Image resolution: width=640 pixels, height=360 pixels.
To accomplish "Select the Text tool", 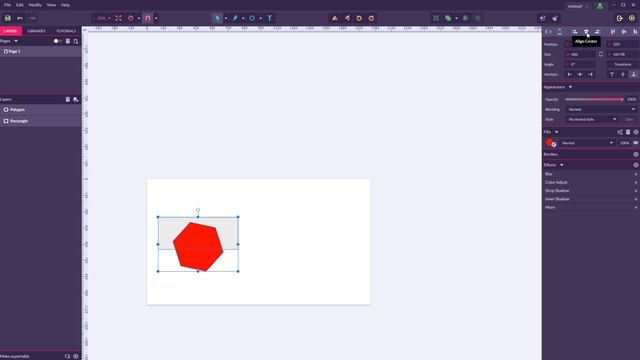I will tap(270, 18).
